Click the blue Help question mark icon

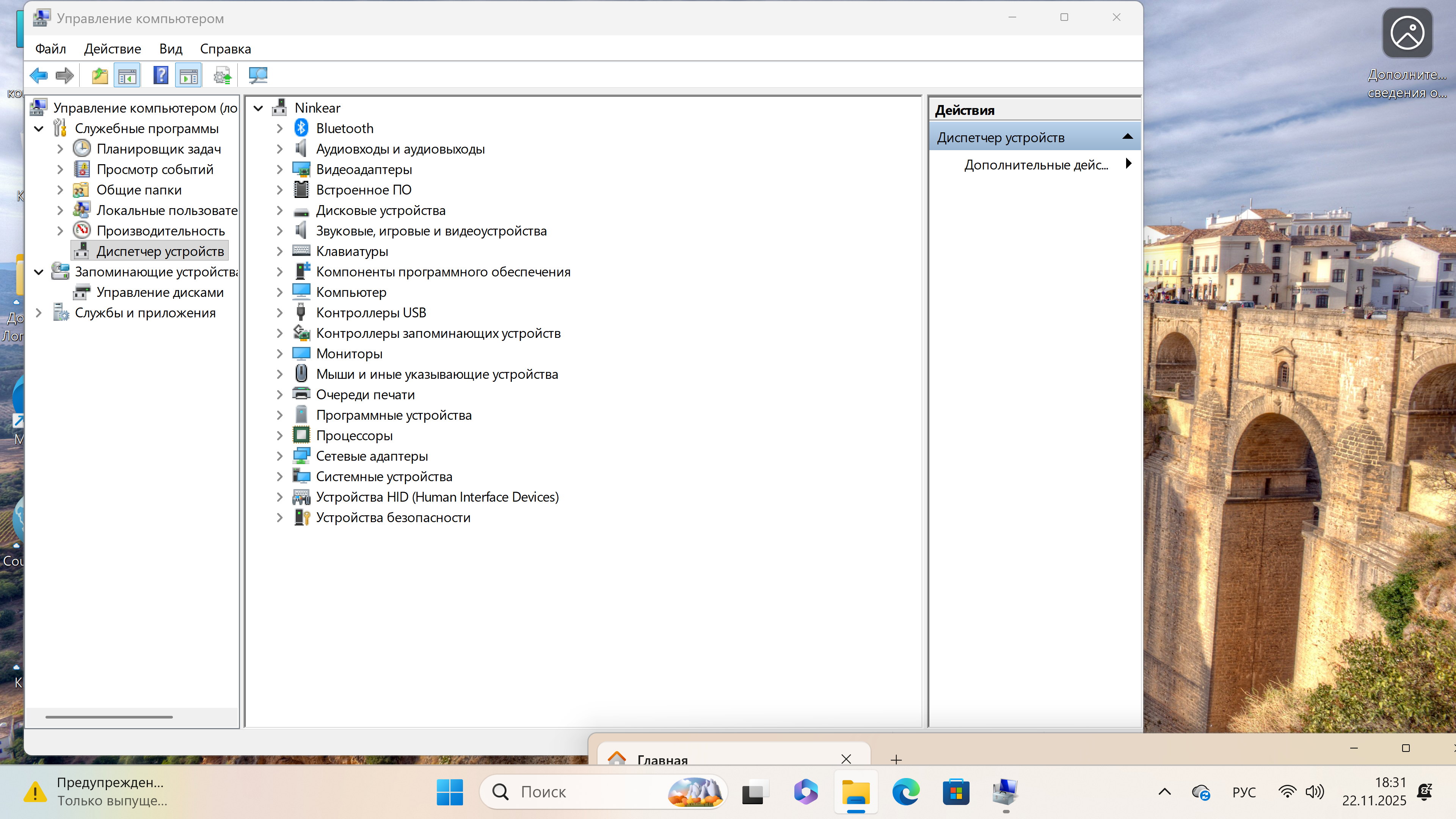point(160,75)
